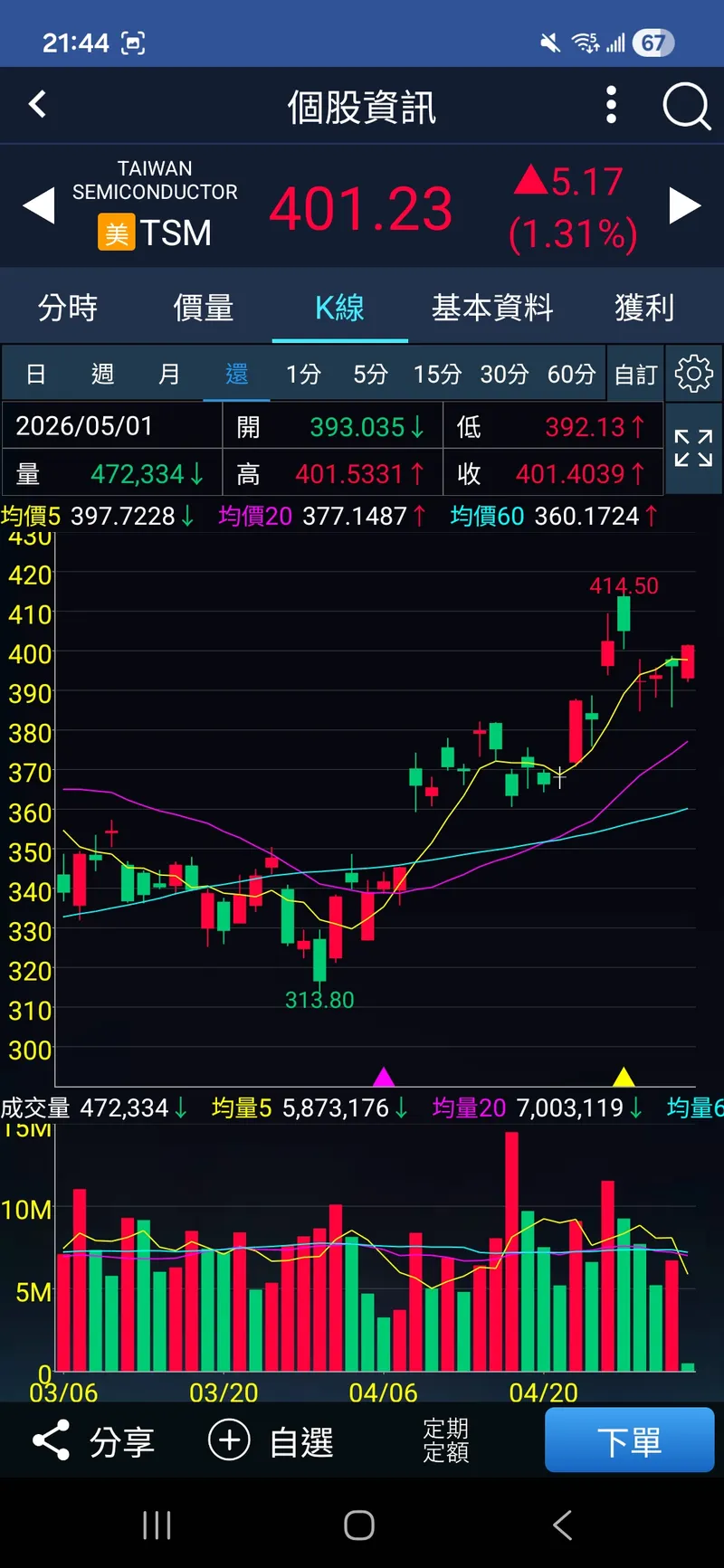724x1568 pixels.
Task: Tap Android home button
Action: point(359,1525)
